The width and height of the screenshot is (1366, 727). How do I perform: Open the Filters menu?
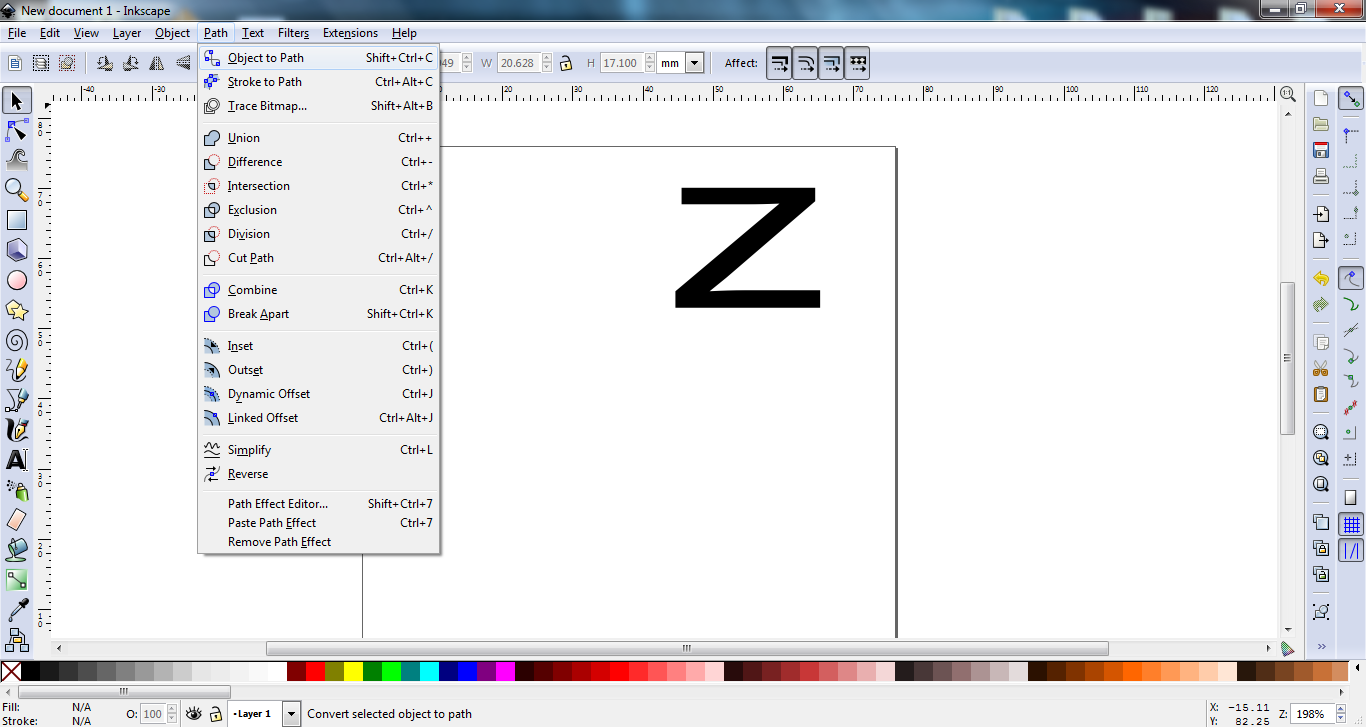(293, 33)
